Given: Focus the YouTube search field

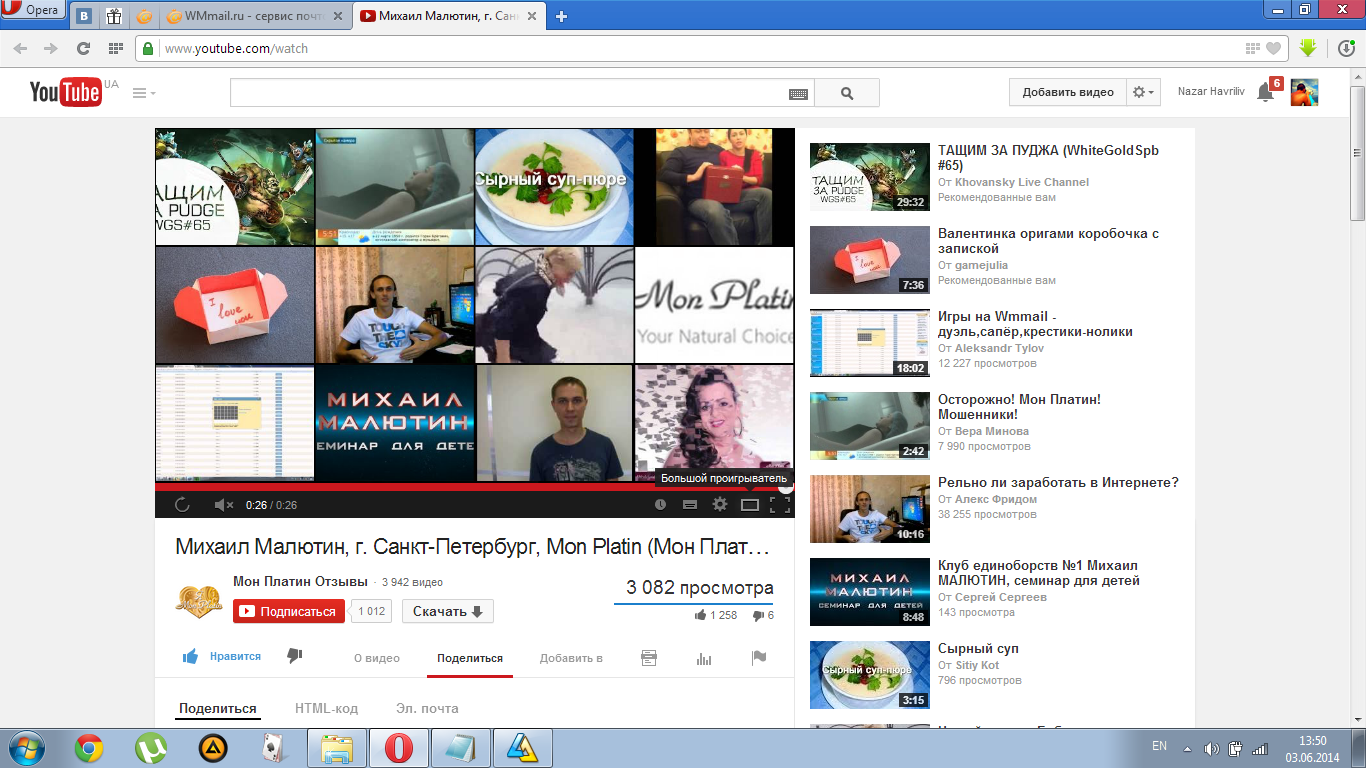Looking at the screenshot, I should pos(510,93).
